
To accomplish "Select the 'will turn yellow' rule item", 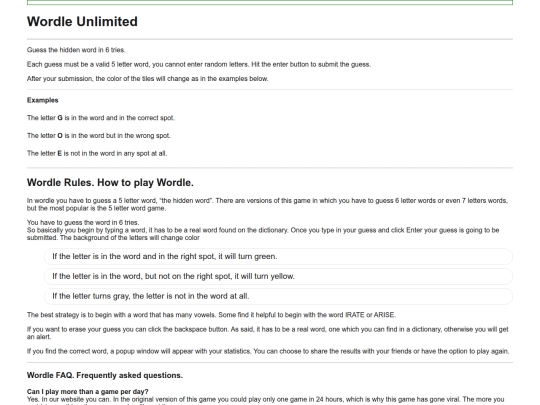I will tap(278, 276).
